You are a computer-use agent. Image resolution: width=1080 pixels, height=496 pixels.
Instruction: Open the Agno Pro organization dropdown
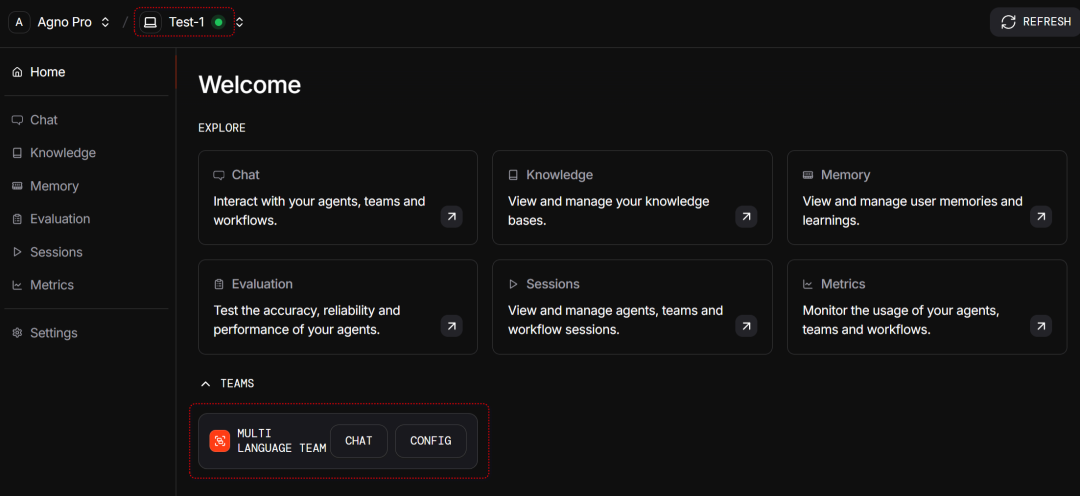[105, 22]
